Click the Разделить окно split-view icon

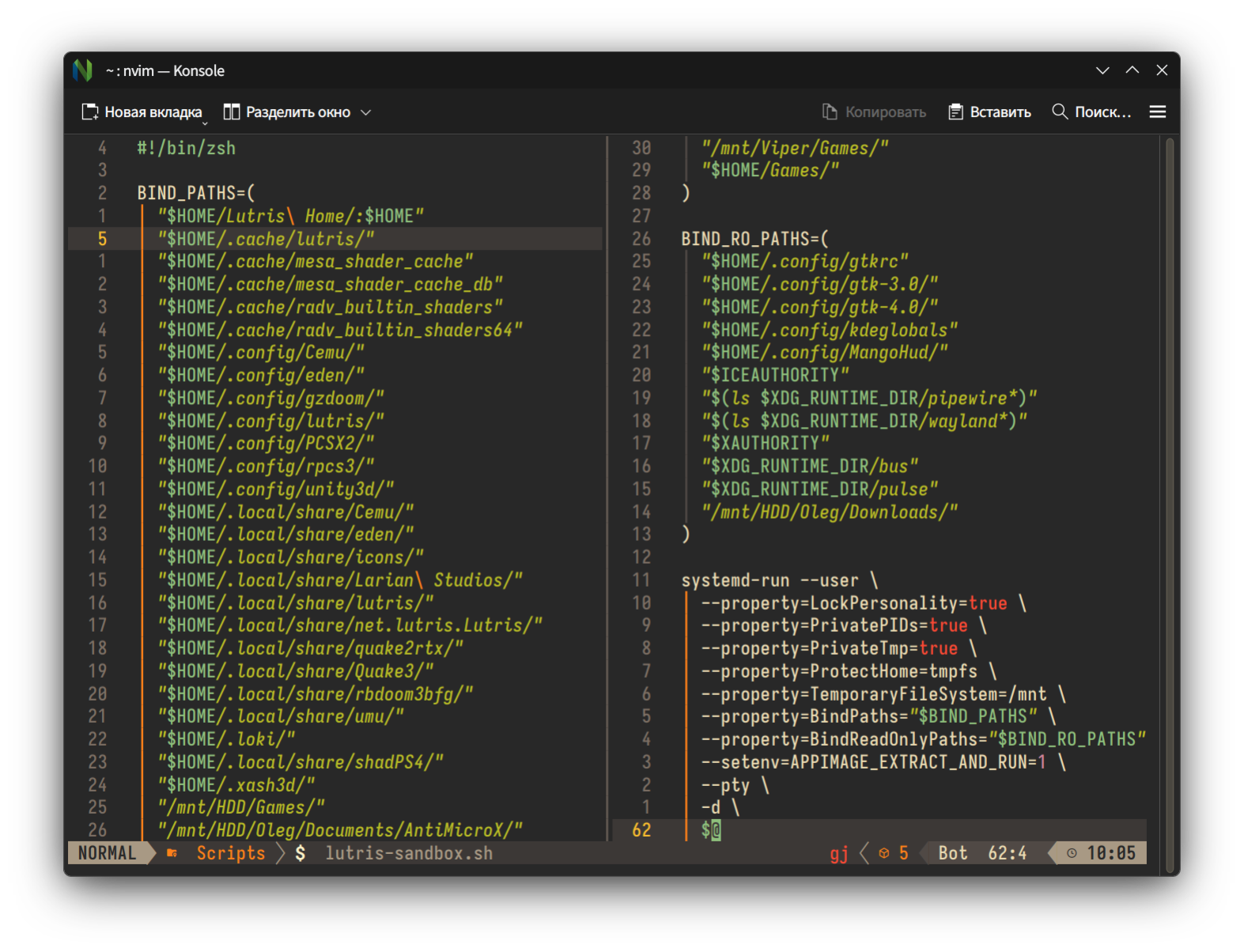coord(232,112)
